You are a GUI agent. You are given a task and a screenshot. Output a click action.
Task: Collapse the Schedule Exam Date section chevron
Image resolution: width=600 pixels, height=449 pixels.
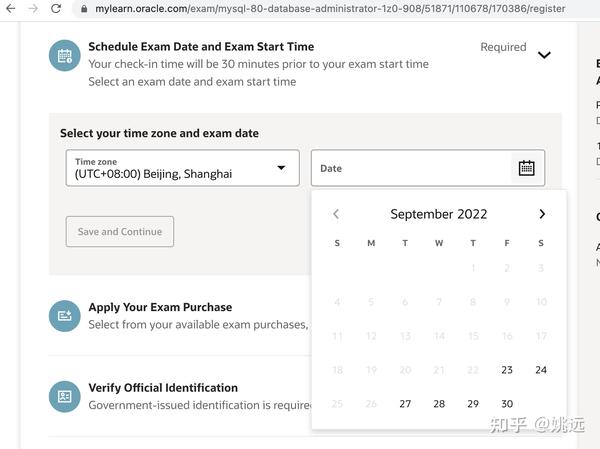(x=544, y=55)
